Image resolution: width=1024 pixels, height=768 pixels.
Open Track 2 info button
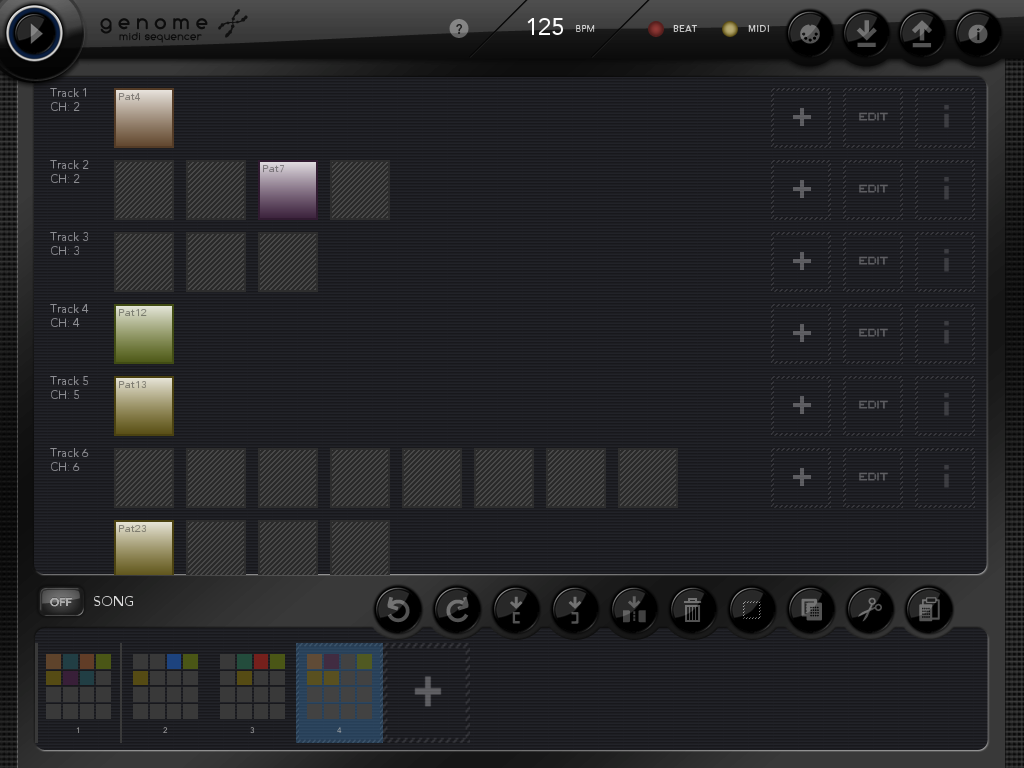[946, 189]
